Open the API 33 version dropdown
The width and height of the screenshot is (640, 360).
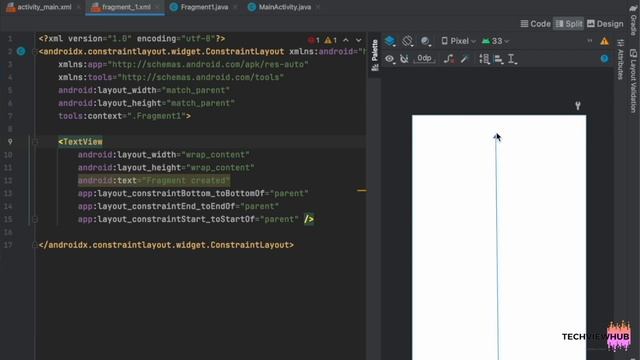496,41
